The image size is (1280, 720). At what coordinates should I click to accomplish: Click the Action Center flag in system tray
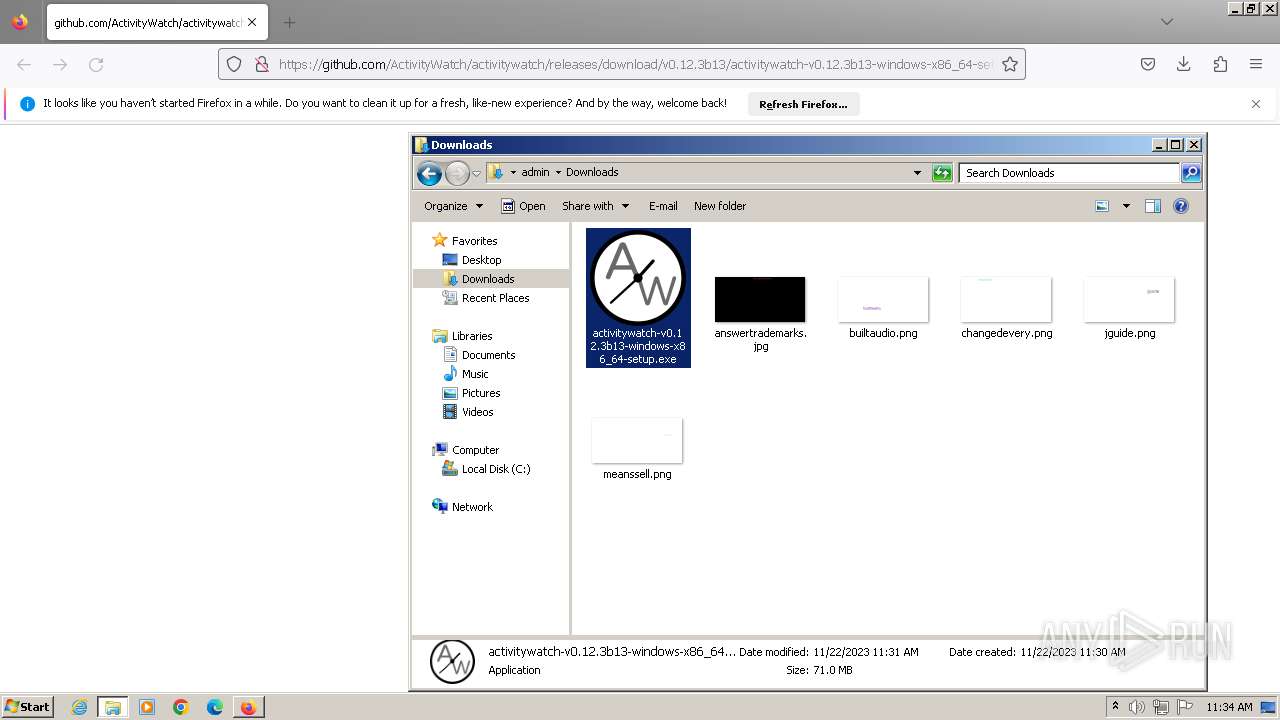click(x=1185, y=707)
